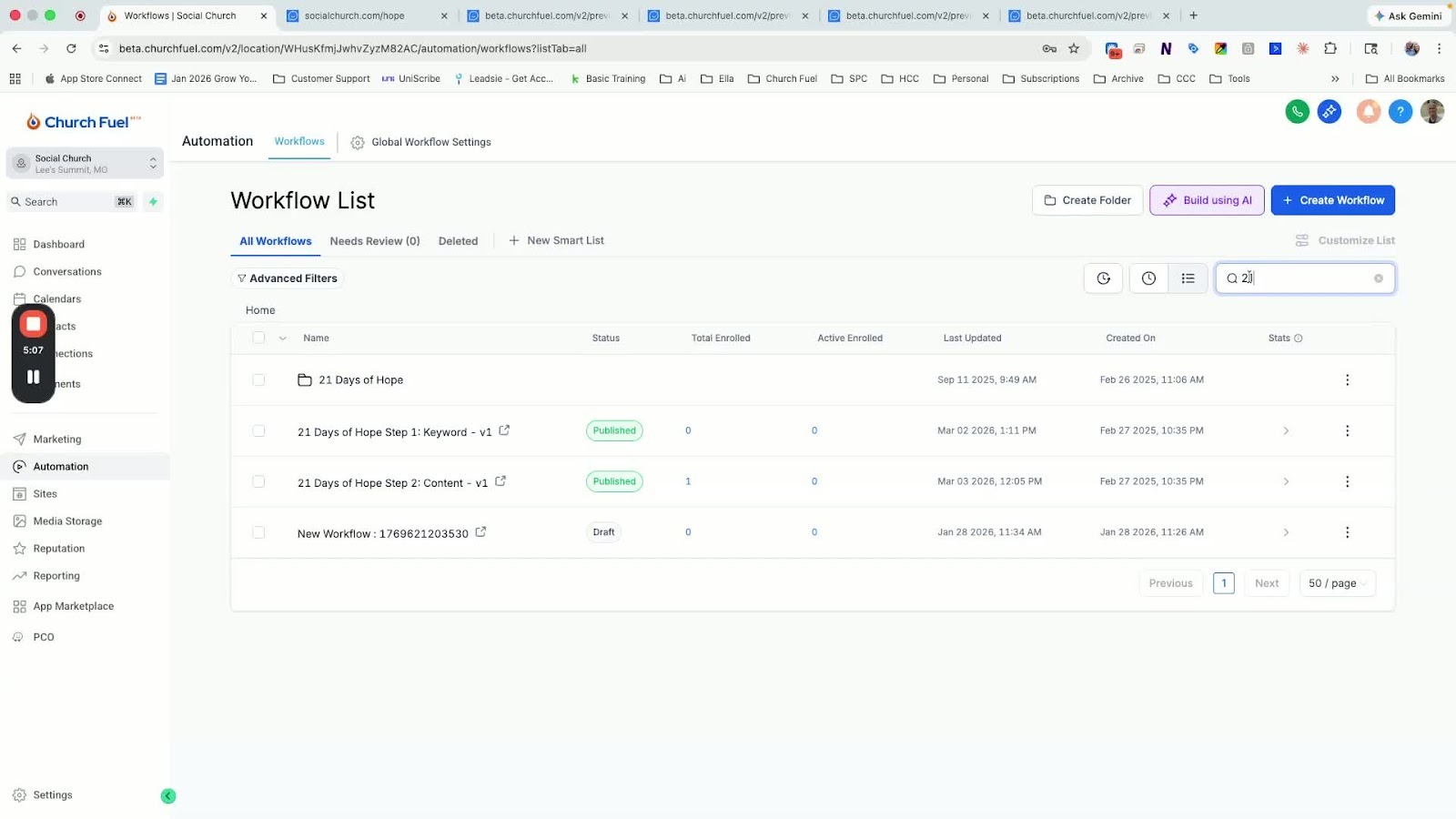Add a New Smart List

coord(556,241)
